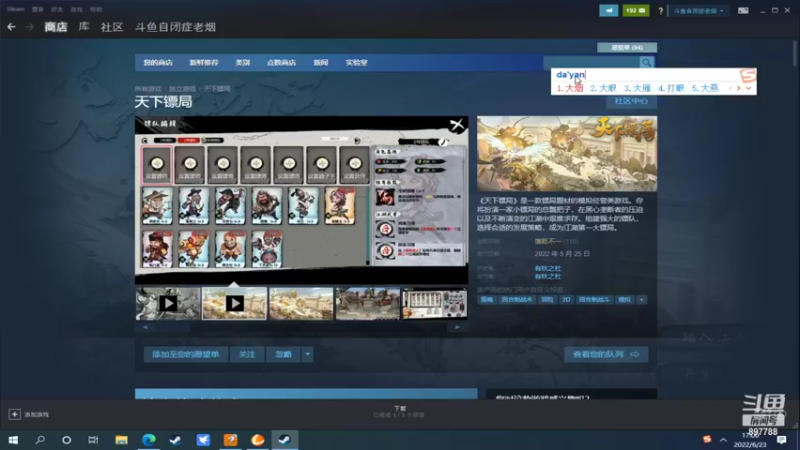The height and width of the screenshot is (450, 800).
Task: Go forward with the right arrow
Action: tap(30, 27)
